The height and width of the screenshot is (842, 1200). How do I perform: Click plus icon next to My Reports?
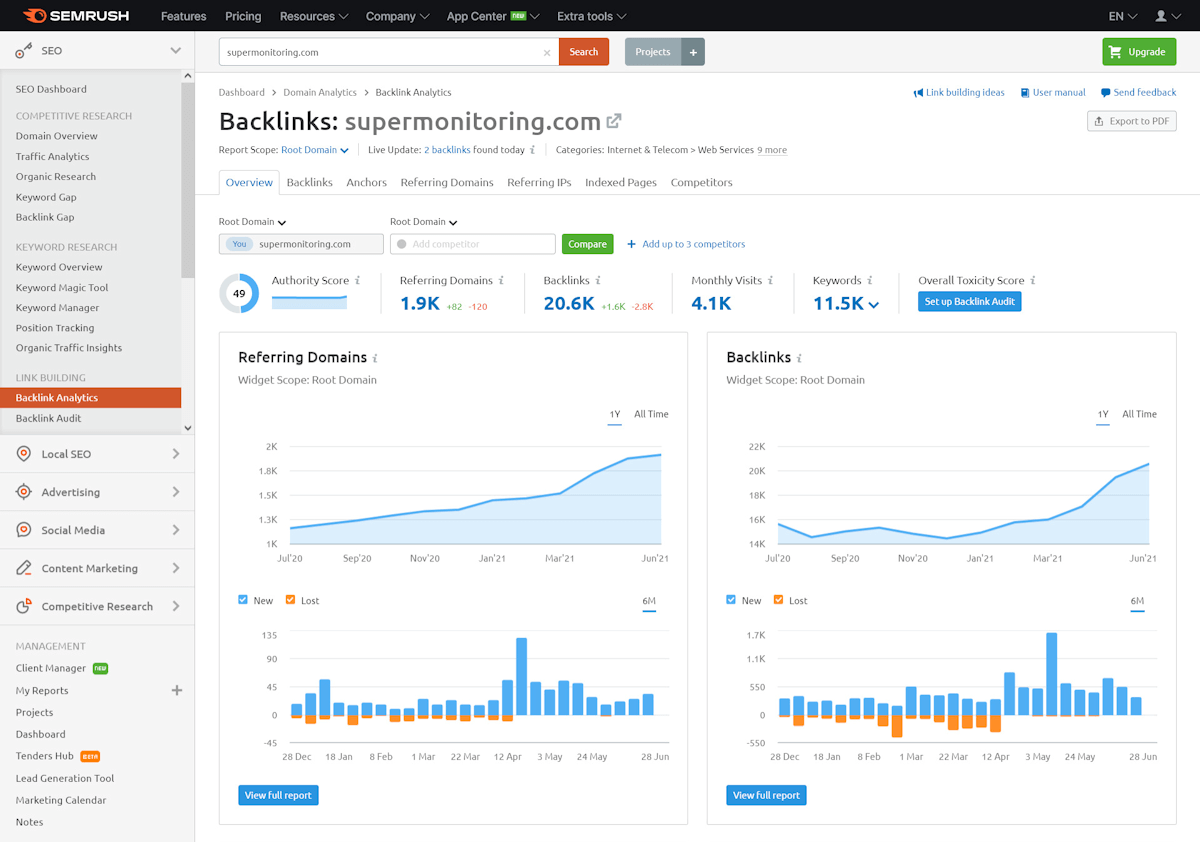pyautogui.click(x=177, y=690)
